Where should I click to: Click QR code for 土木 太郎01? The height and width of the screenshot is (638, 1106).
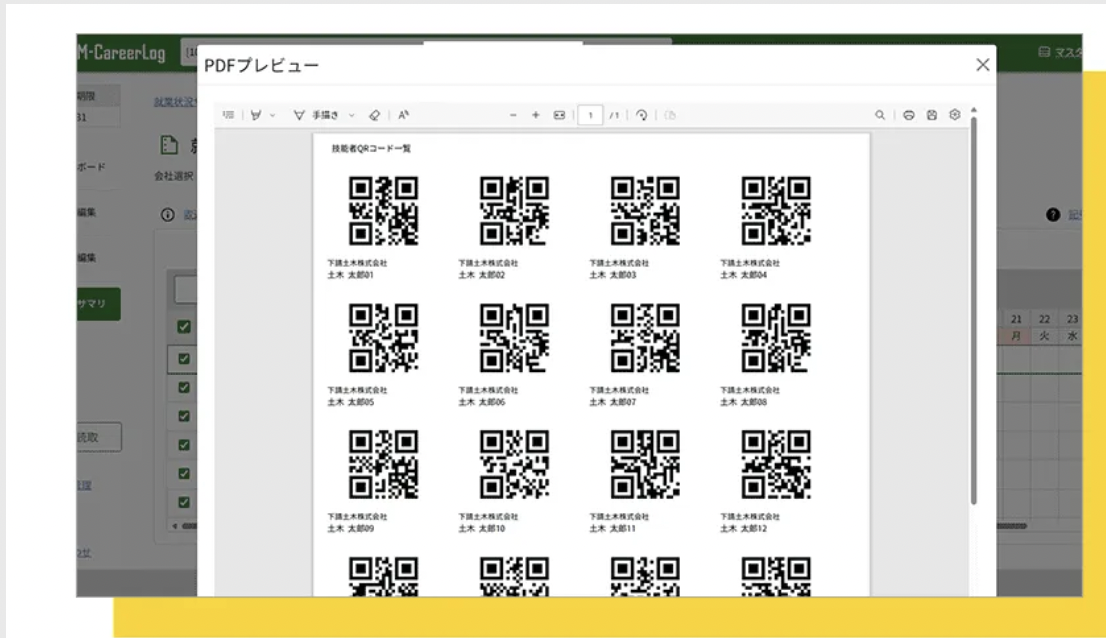point(384,211)
